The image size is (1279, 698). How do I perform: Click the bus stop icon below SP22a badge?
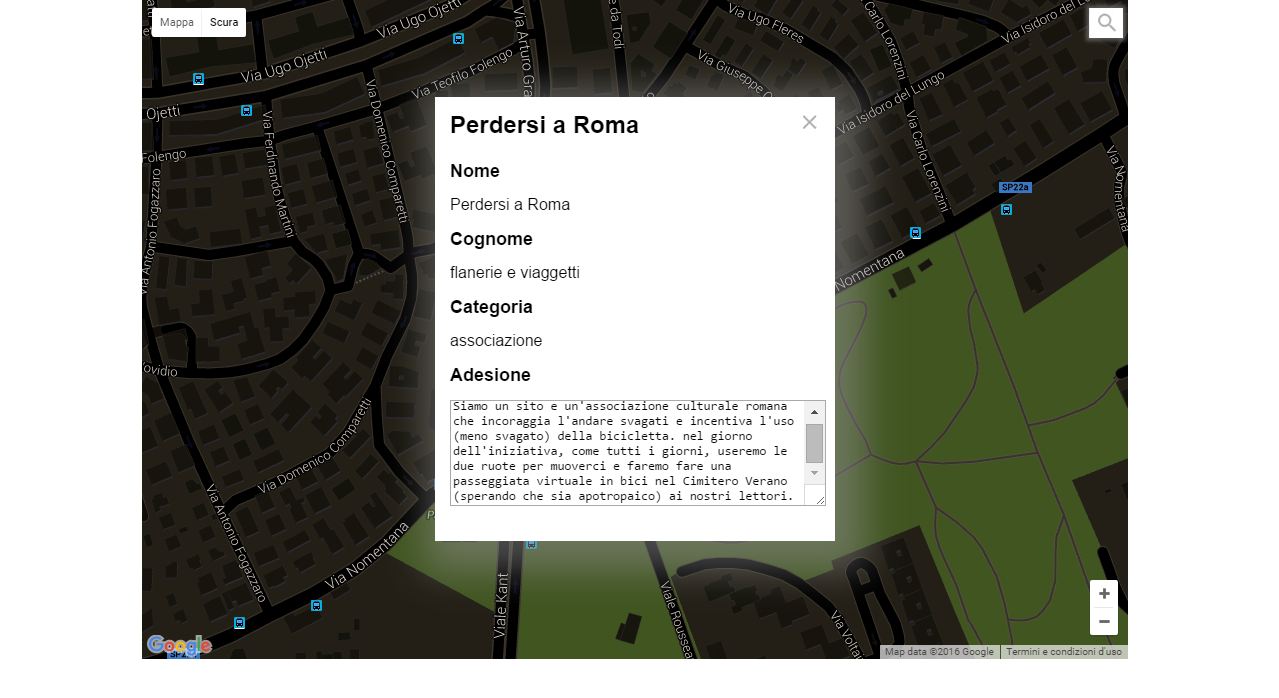coord(1006,210)
